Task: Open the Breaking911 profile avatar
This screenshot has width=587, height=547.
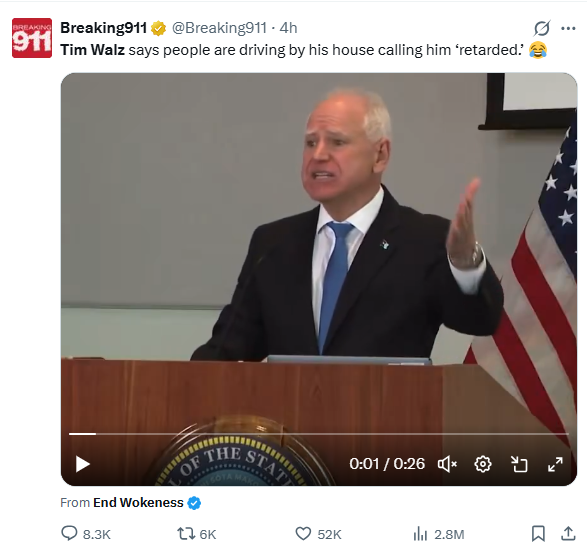Action: point(32,38)
